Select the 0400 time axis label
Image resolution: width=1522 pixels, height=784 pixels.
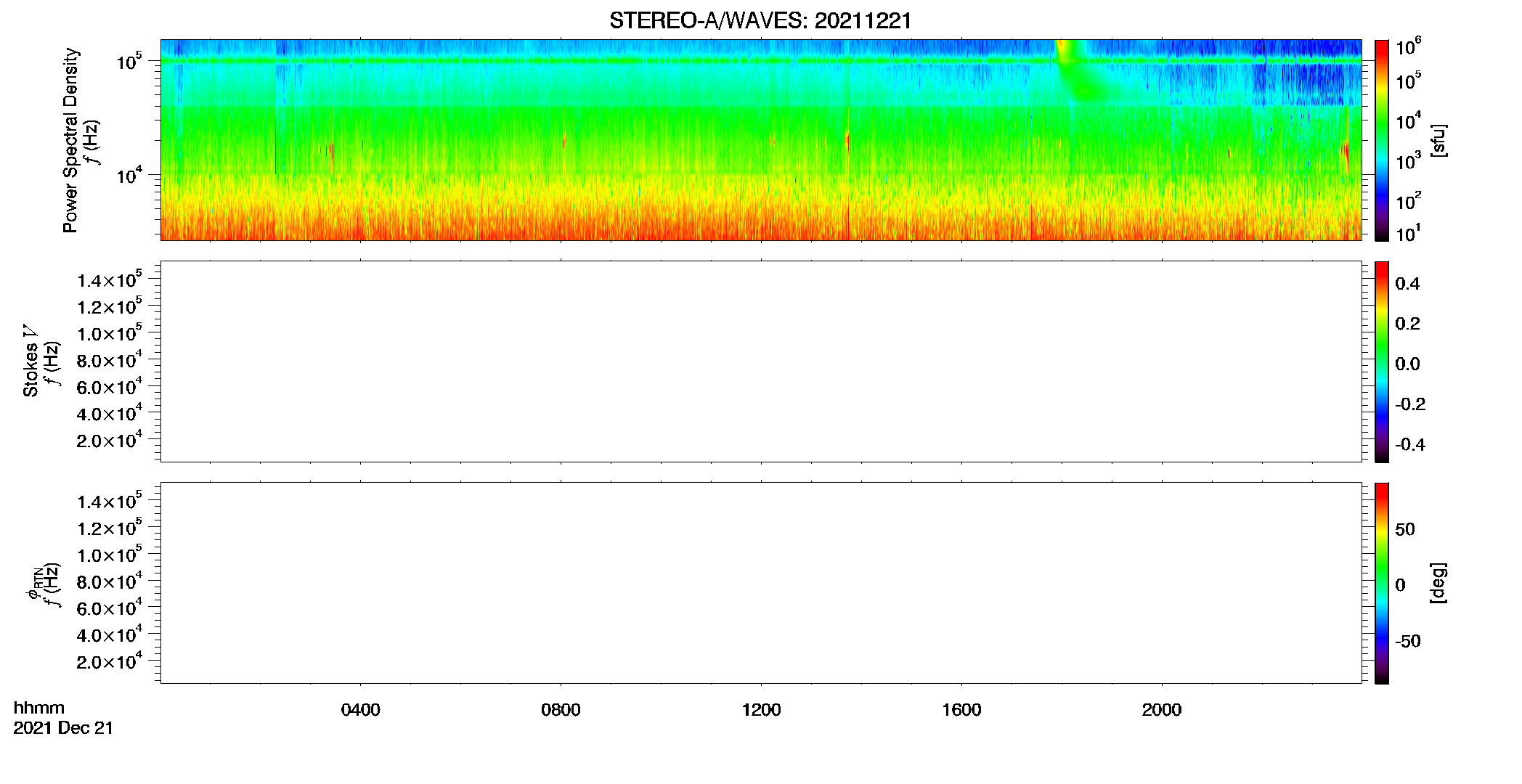(x=360, y=710)
